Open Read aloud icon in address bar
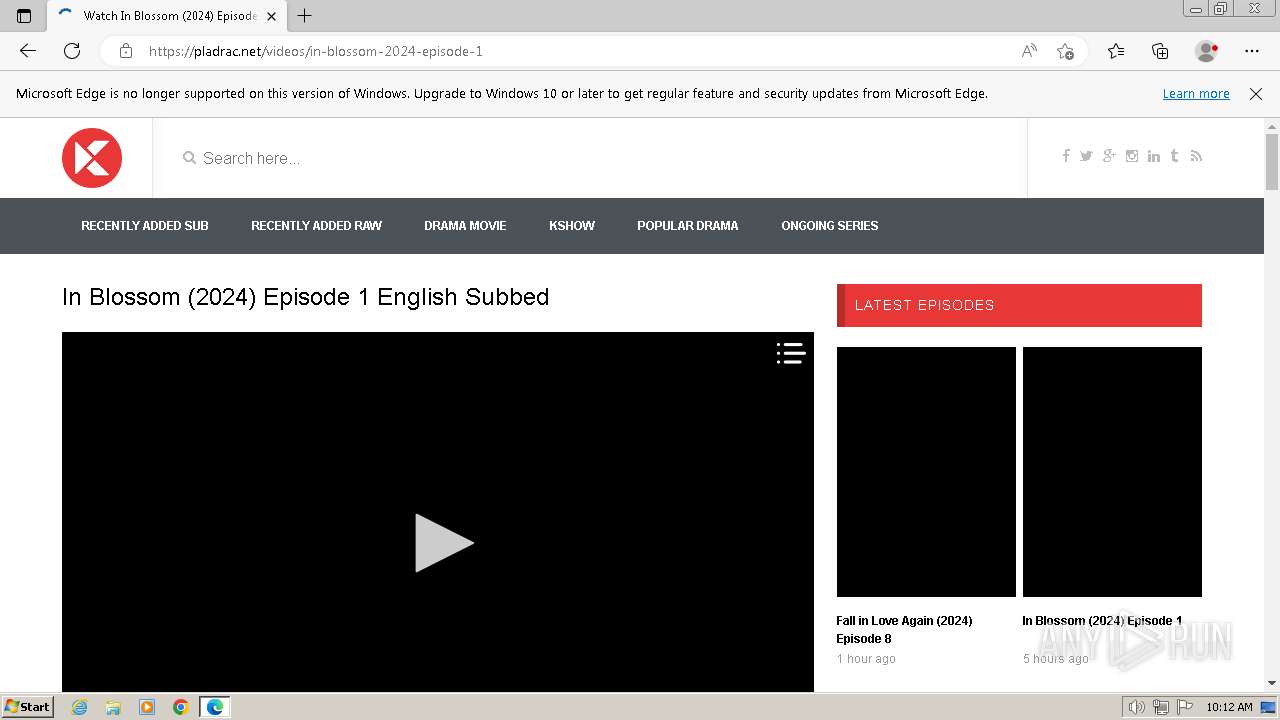This screenshot has width=1280, height=720. coord(1029,51)
